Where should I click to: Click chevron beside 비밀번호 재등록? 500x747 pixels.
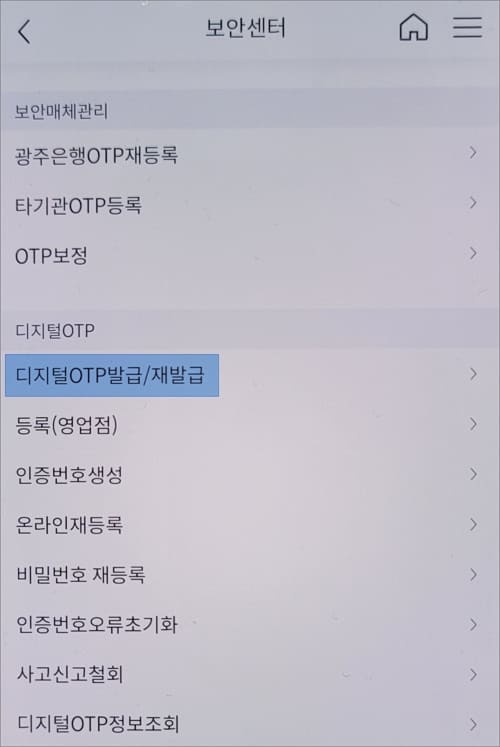click(473, 575)
